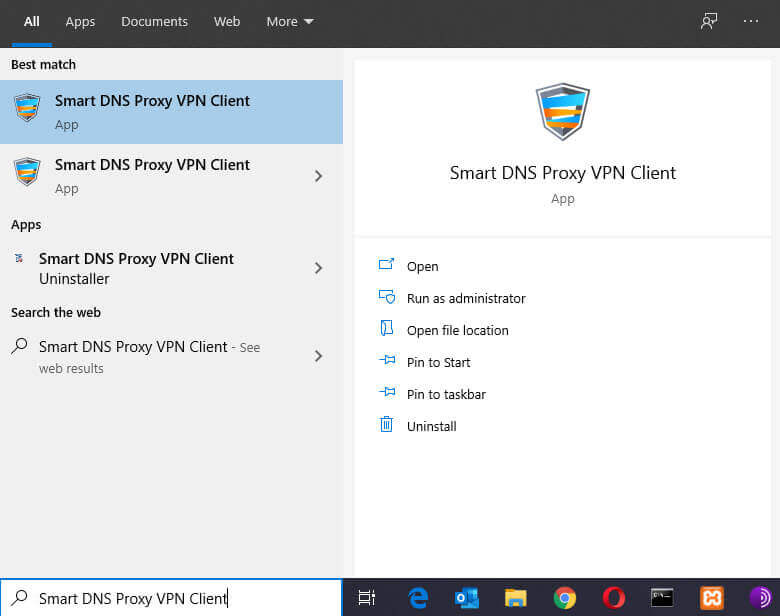Open File Explorer in the taskbar
Image resolution: width=780 pixels, height=616 pixels.
(x=516, y=598)
